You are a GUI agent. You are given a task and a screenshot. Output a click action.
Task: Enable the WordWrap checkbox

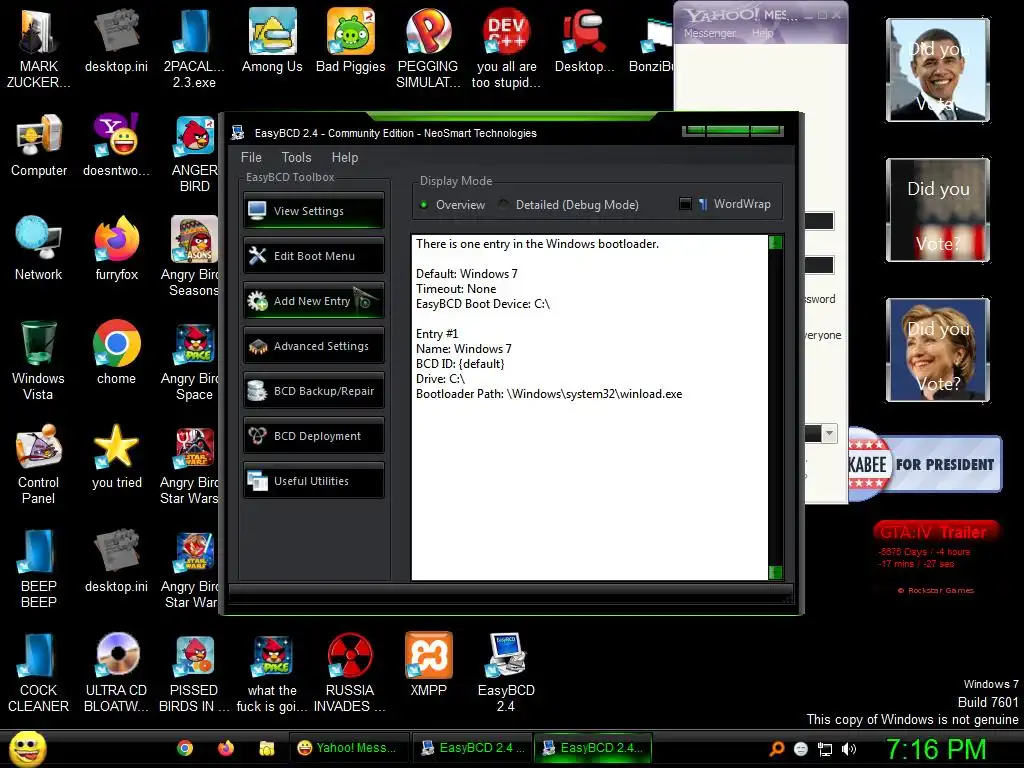click(685, 204)
